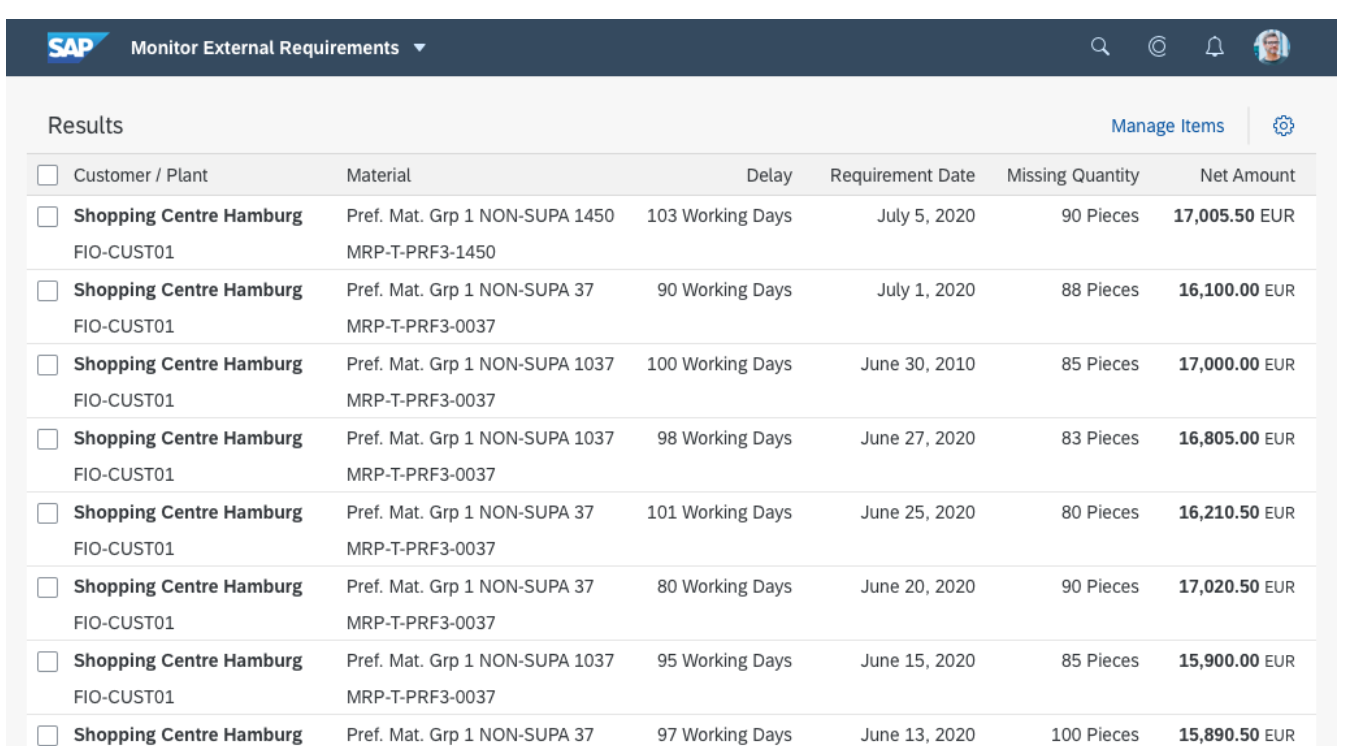Select checkbox for 16,210.50 EUR row
This screenshot has height=746, width=1352.
[47, 512]
